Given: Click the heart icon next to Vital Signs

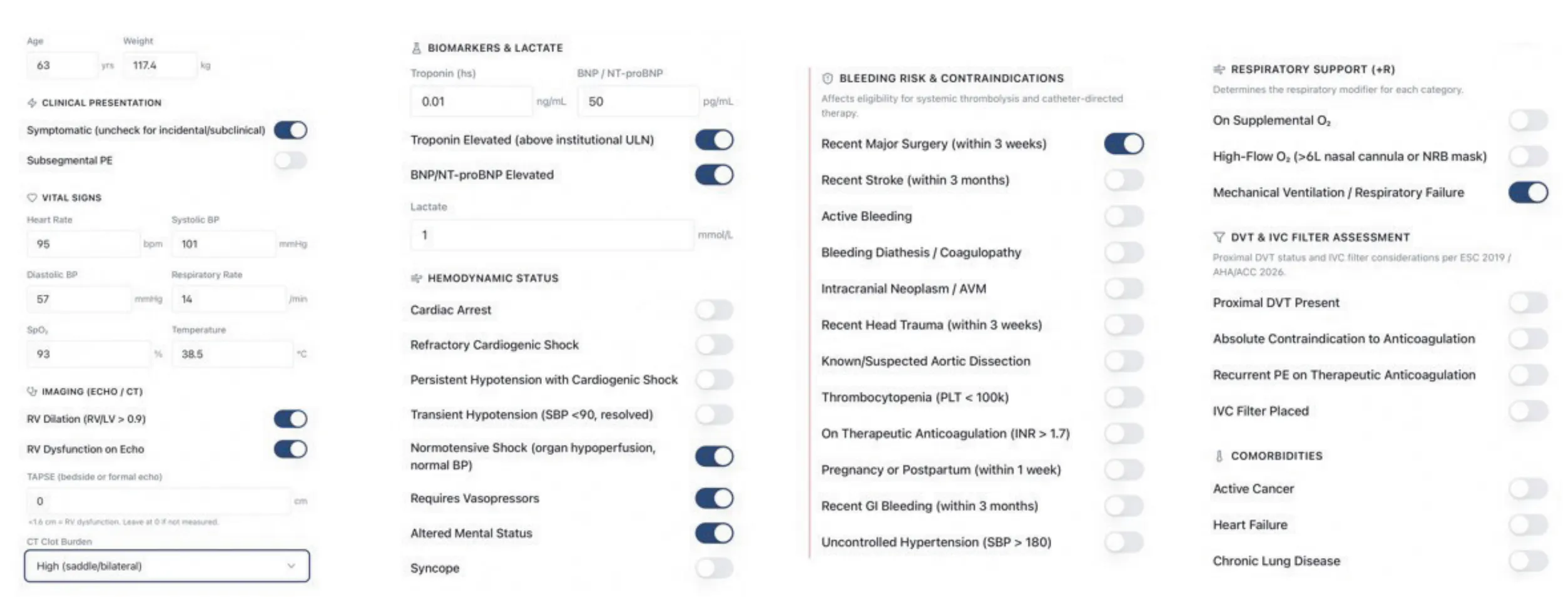Looking at the screenshot, I should pos(32,197).
